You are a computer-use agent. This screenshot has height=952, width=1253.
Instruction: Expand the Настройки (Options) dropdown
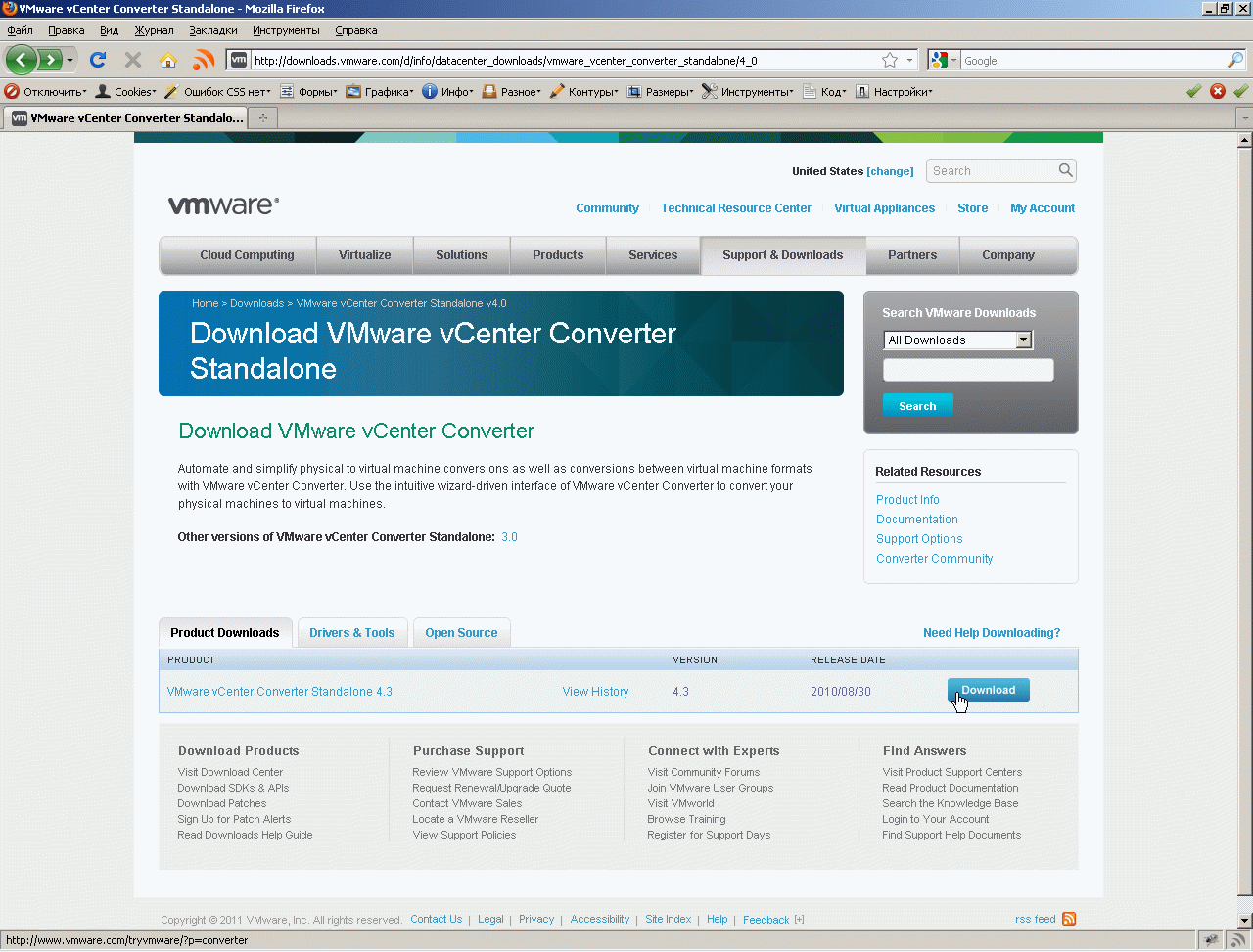tap(894, 92)
